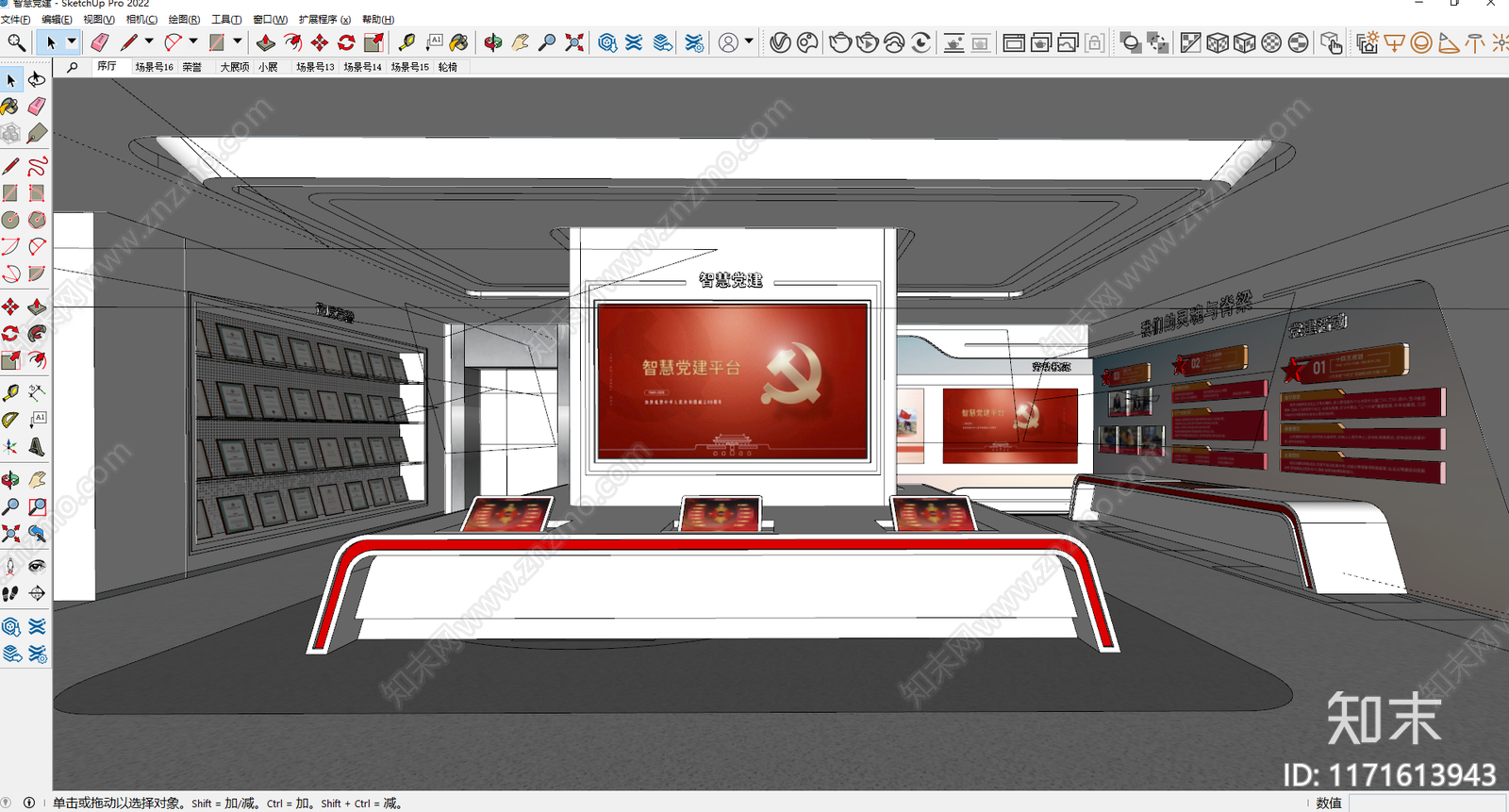Select the Text label tool in top toolbar
1509x812 pixels.
(434, 42)
